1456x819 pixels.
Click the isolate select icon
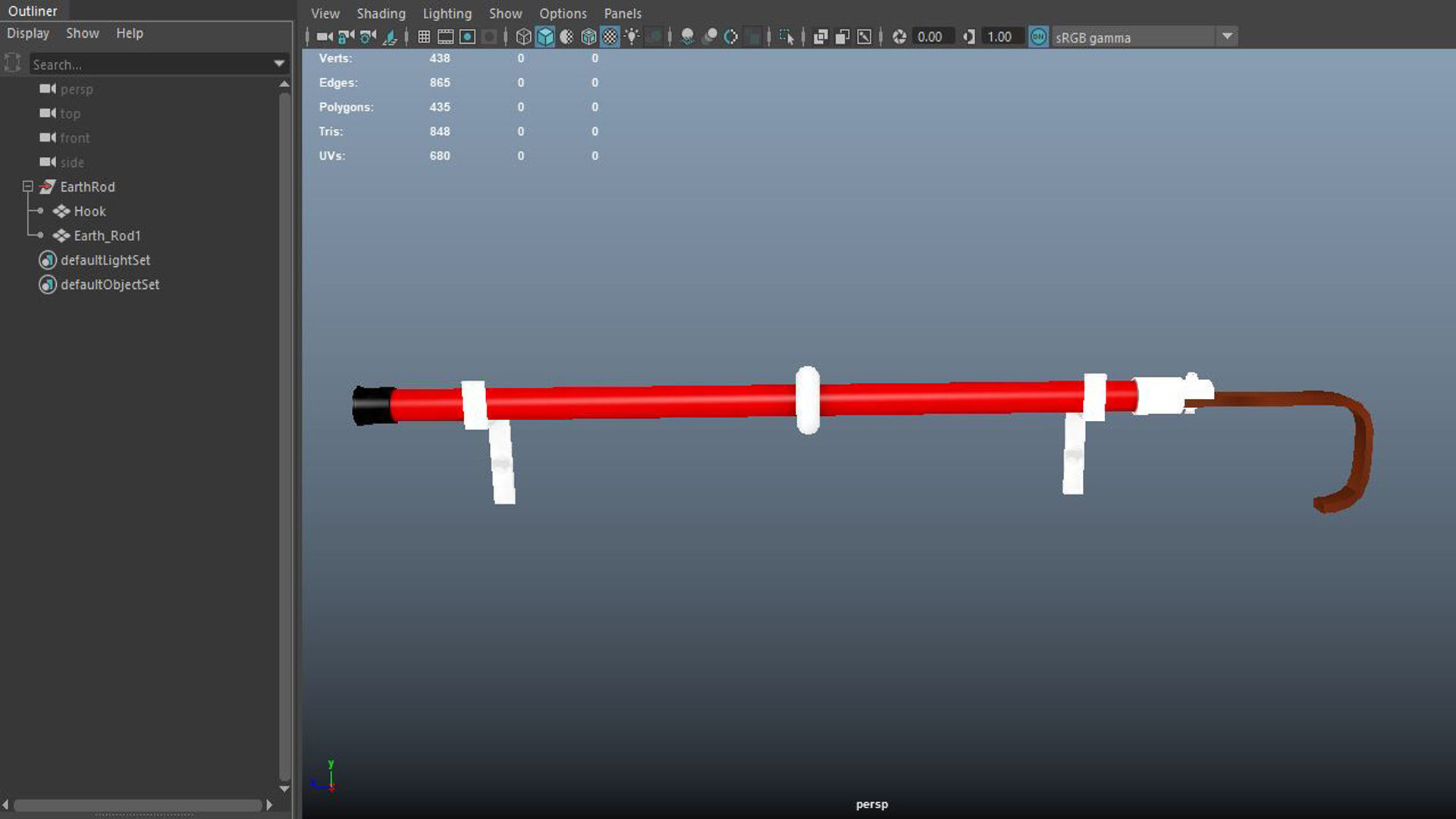786,36
